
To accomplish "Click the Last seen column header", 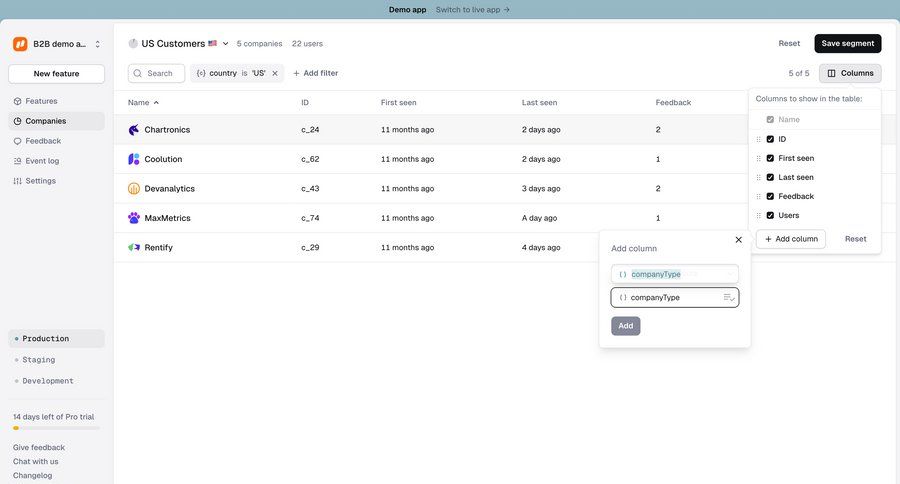I will 539,103.
